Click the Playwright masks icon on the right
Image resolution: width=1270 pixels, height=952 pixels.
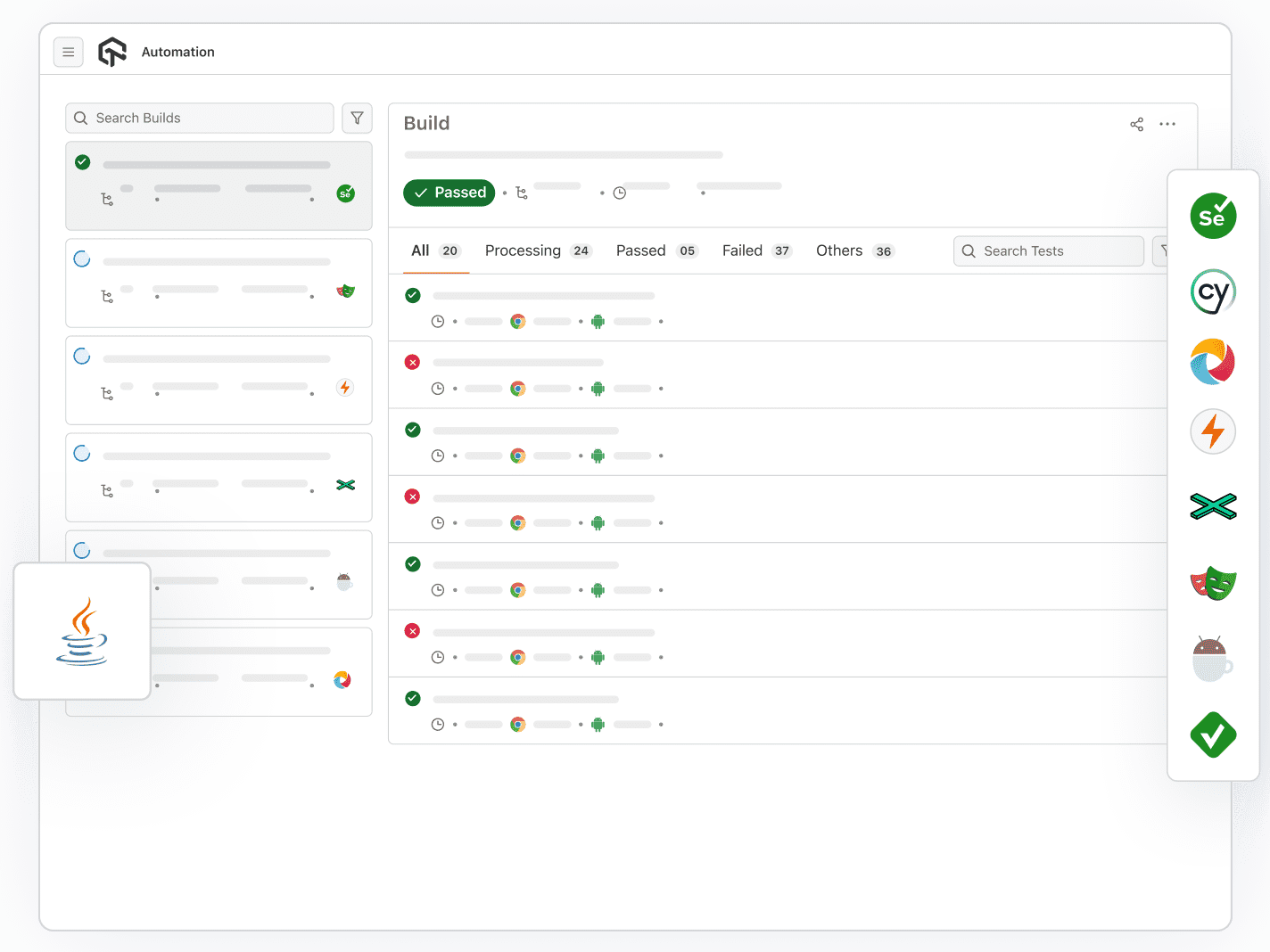point(1213,581)
